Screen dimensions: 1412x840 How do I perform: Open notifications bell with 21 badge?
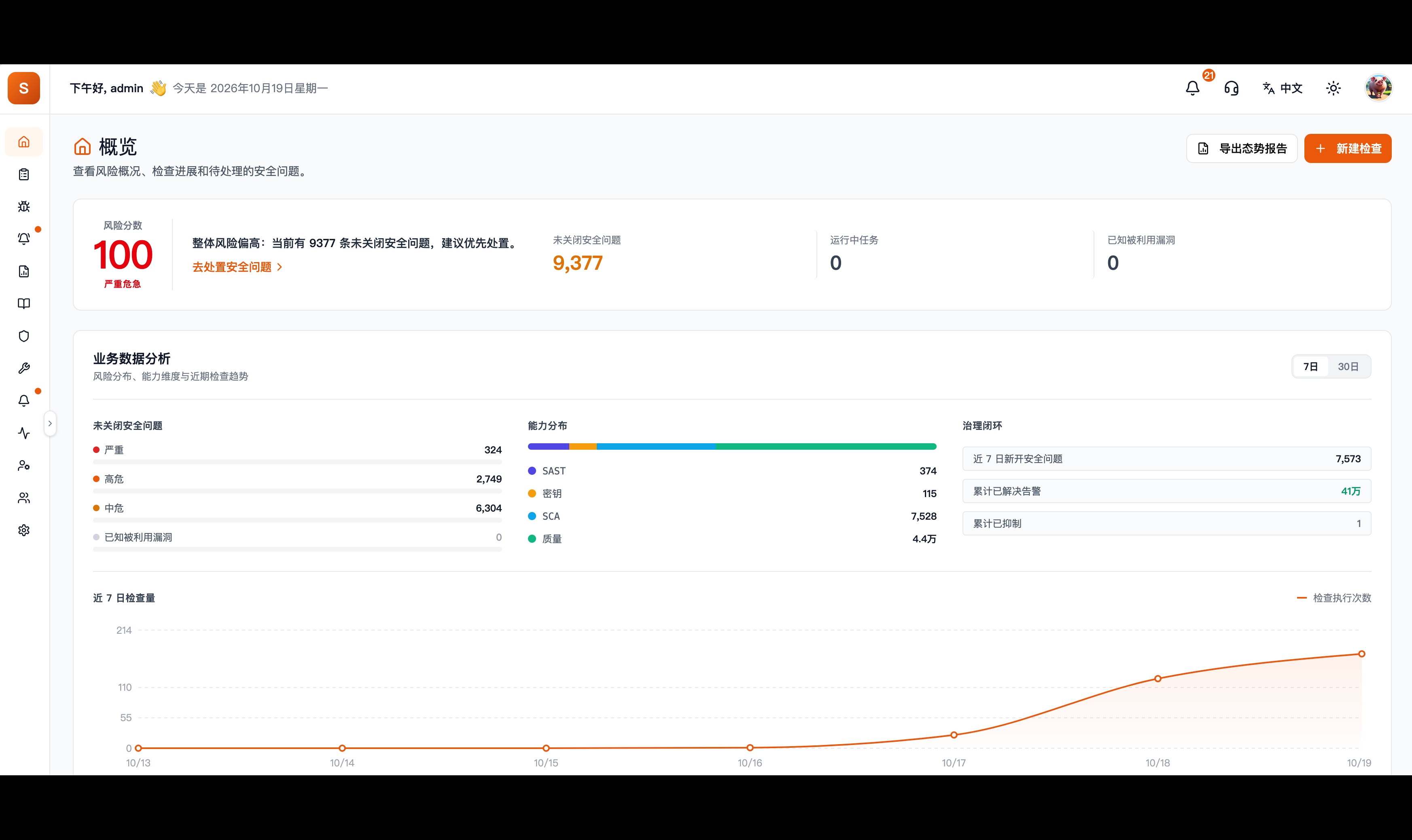point(1193,88)
